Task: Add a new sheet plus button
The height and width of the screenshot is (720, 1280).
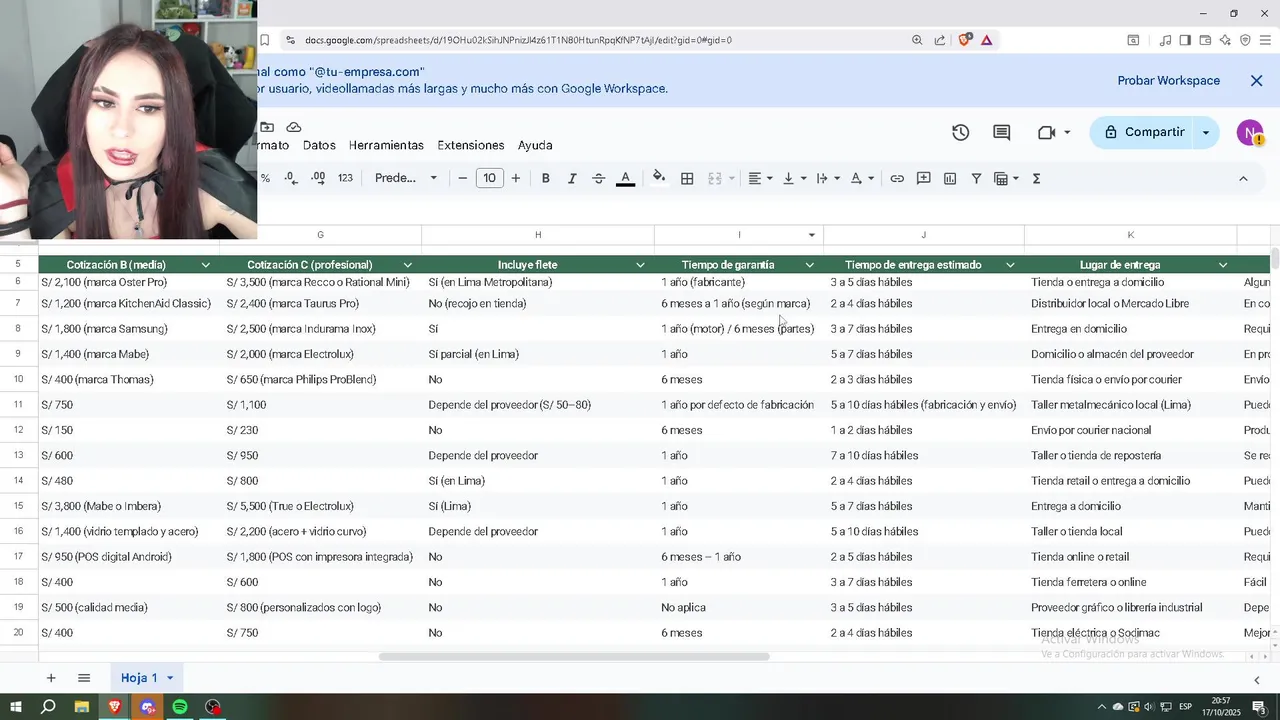Action: 51,678
